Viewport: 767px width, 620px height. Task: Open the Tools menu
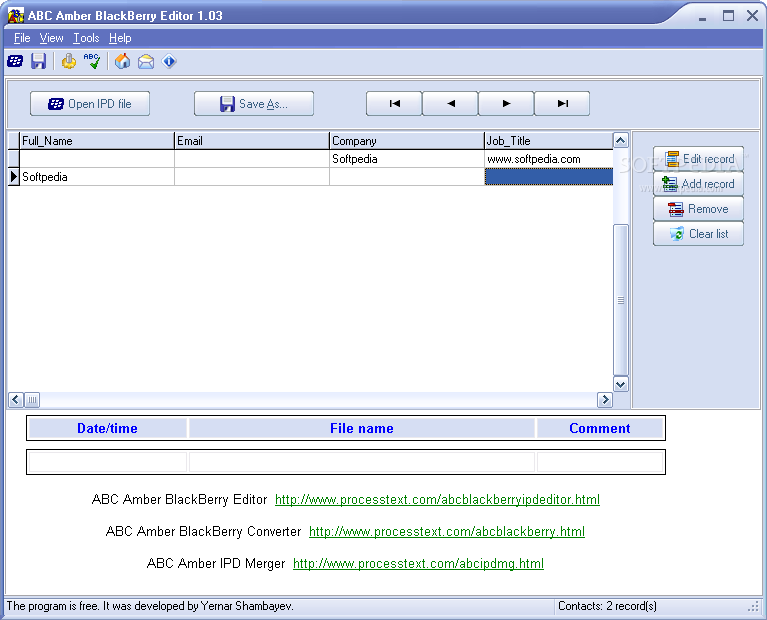(x=86, y=38)
